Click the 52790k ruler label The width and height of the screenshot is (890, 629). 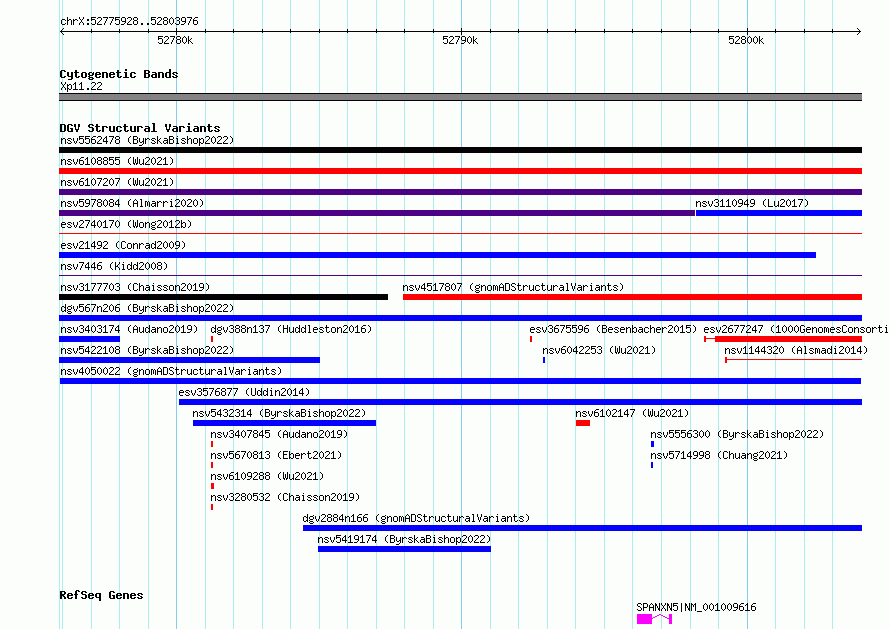(x=460, y=40)
